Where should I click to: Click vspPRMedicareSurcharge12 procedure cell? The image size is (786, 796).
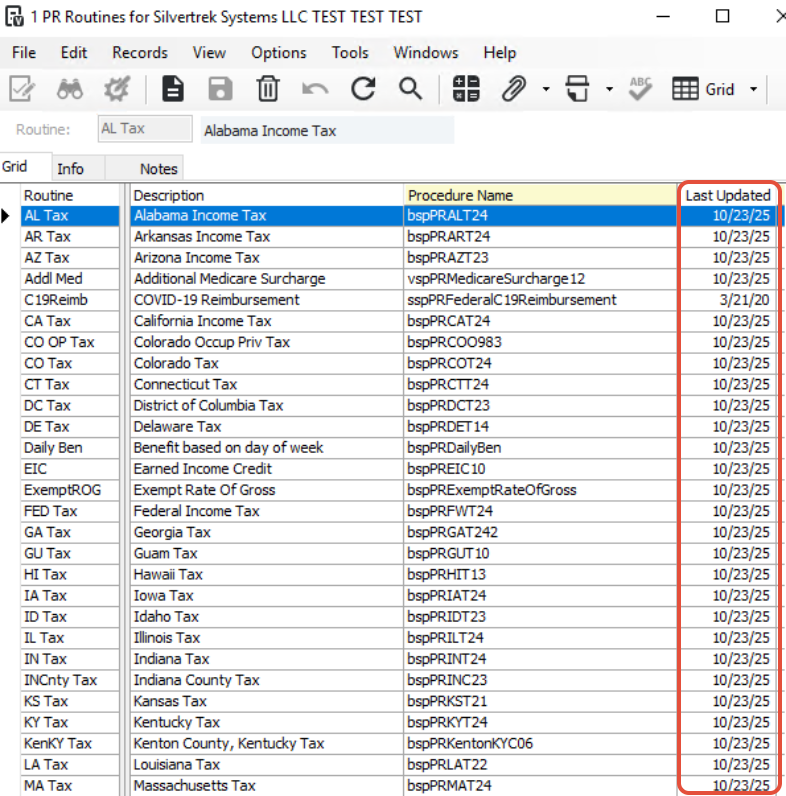coord(540,279)
